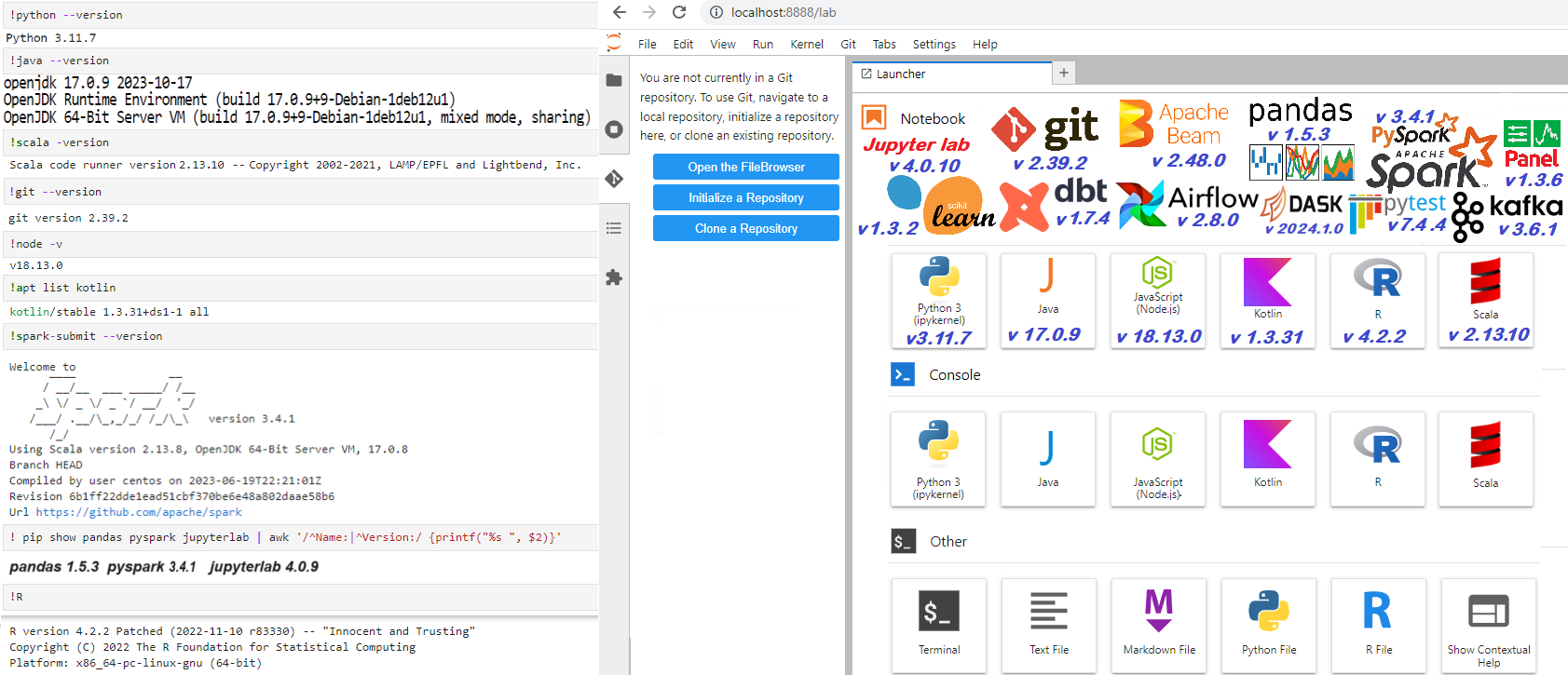This screenshot has width=1568, height=675.
Task: Click Open the FileBrowser button
Action: 746,167
